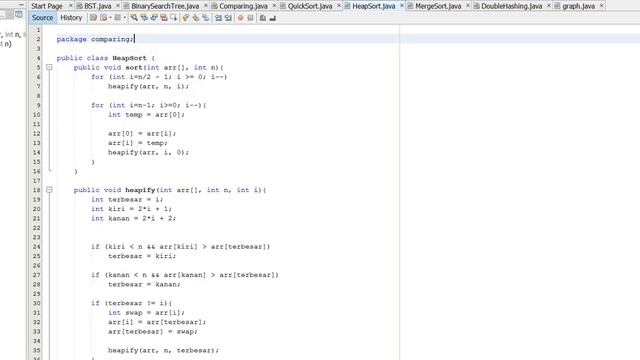Click 'public class HeapSort' declaration
Image resolution: width=640 pixels, height=360 pixels.
coord(101,58)
